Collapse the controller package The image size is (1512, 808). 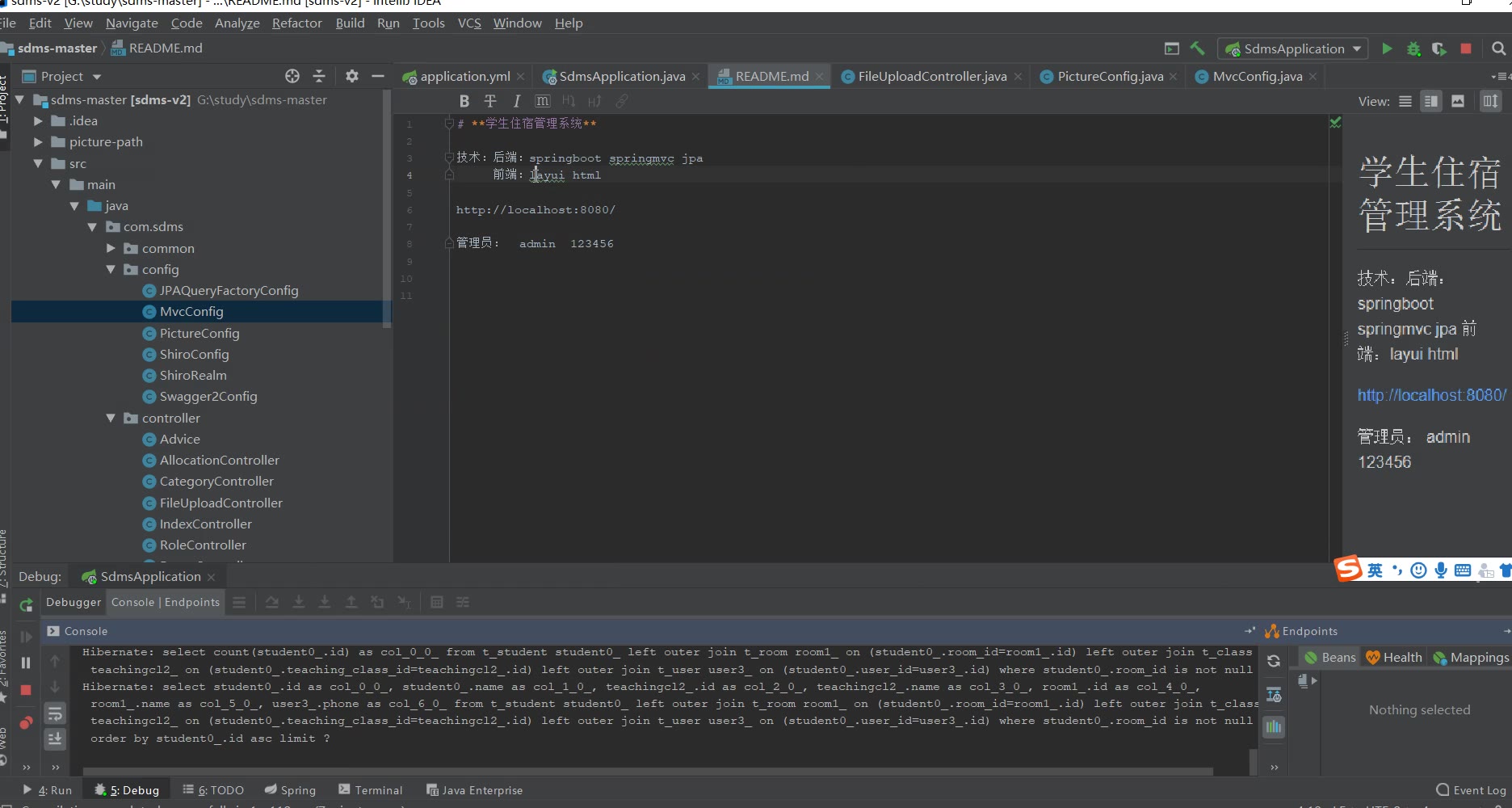click(111, 419)
